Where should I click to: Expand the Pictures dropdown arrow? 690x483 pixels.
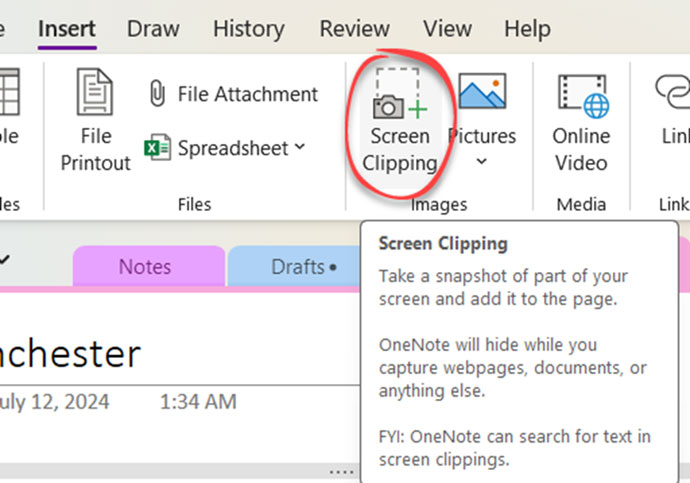[481, 161]
